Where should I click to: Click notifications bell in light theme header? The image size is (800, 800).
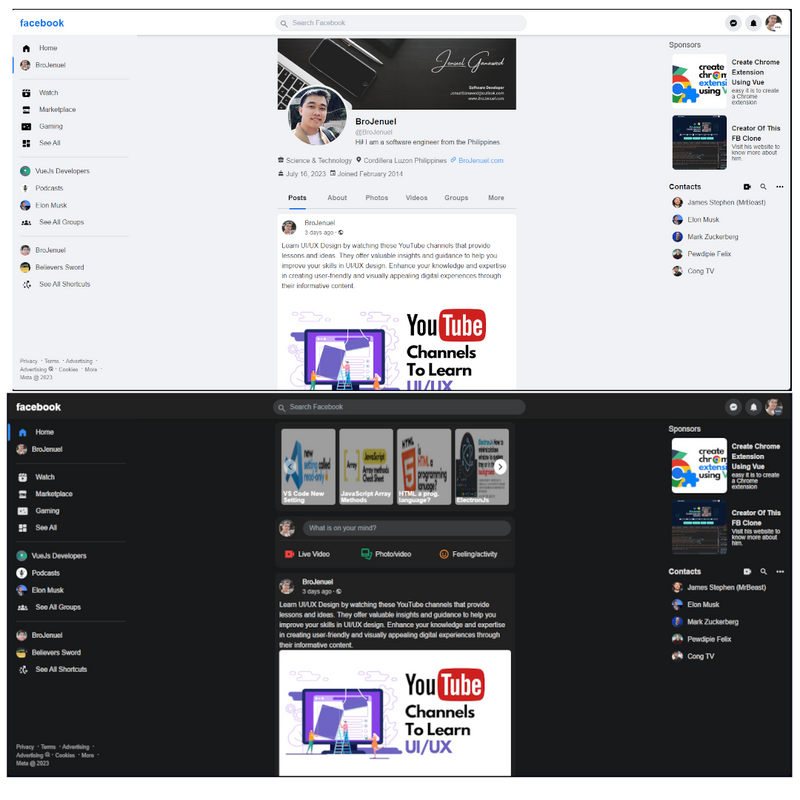coord(754,23)
